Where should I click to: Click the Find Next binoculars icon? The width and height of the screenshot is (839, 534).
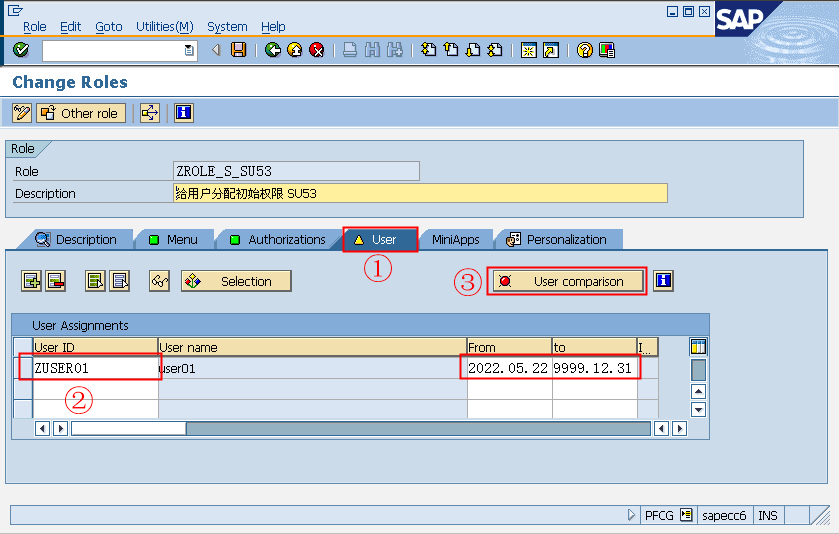click(395, 50)
